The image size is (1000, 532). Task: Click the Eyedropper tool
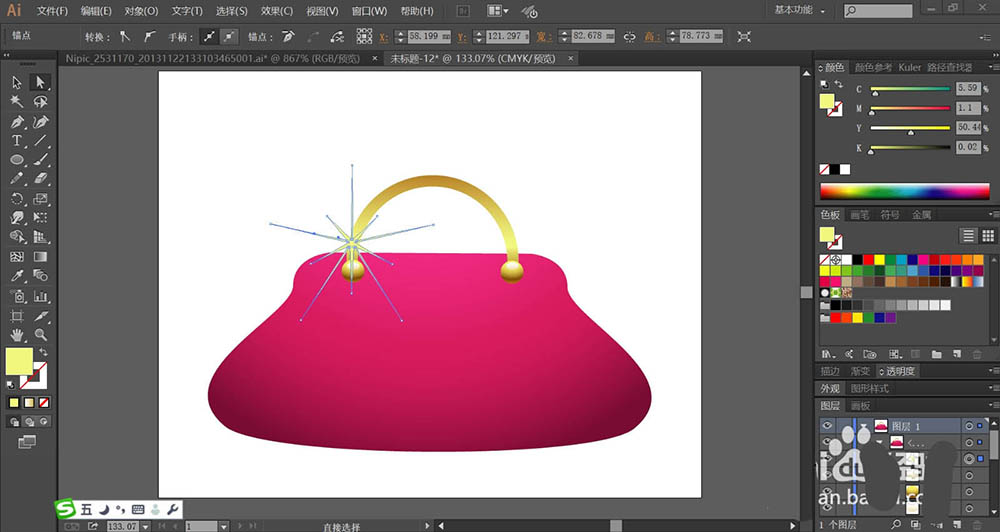pos(17,275)
